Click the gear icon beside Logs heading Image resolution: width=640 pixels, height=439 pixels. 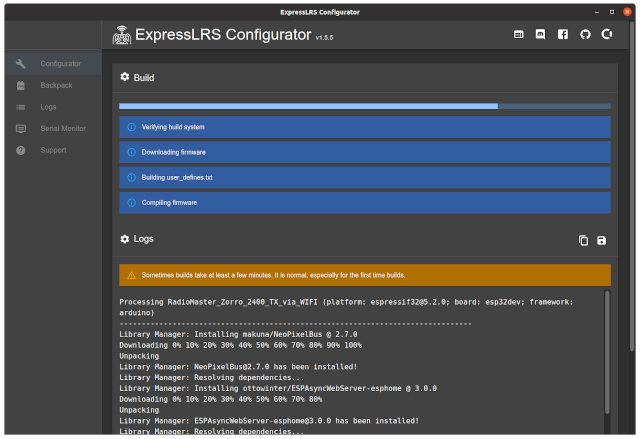(x=125, y=239)
